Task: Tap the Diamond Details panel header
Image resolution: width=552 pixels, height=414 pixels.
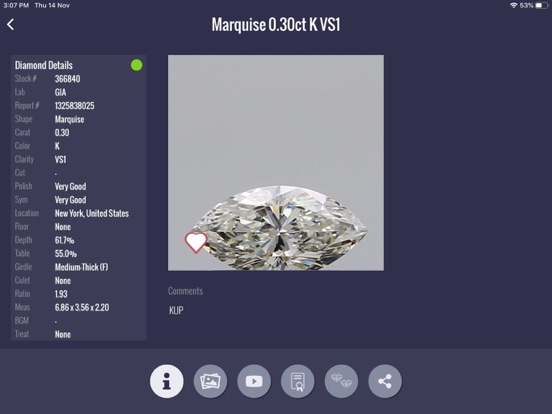Action: 44,65
